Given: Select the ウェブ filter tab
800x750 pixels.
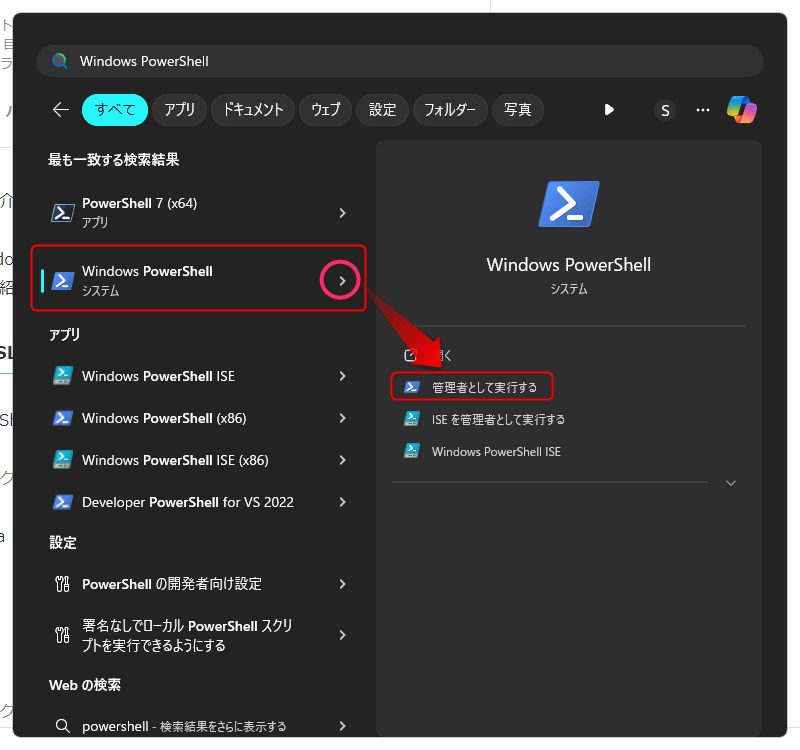Looking at the screenshot, I should [326, 110].
